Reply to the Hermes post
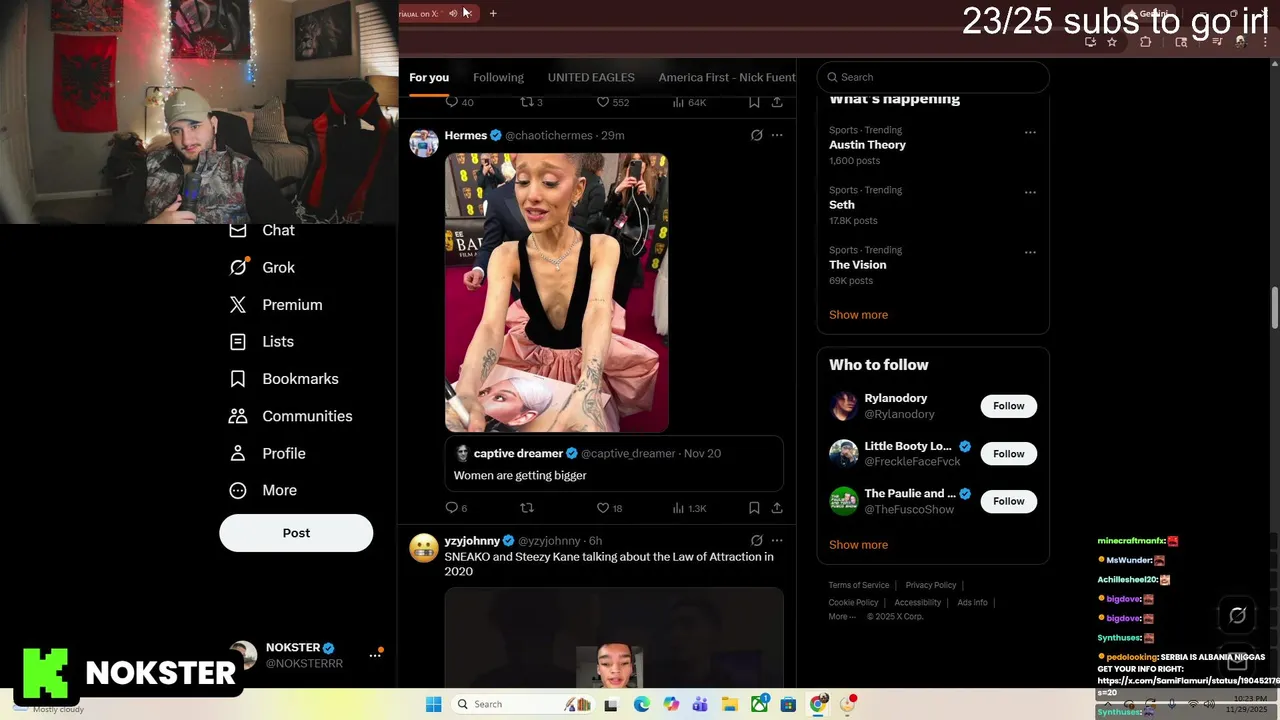This screenshot has width=1280, height=720. [x=455, y=508]
